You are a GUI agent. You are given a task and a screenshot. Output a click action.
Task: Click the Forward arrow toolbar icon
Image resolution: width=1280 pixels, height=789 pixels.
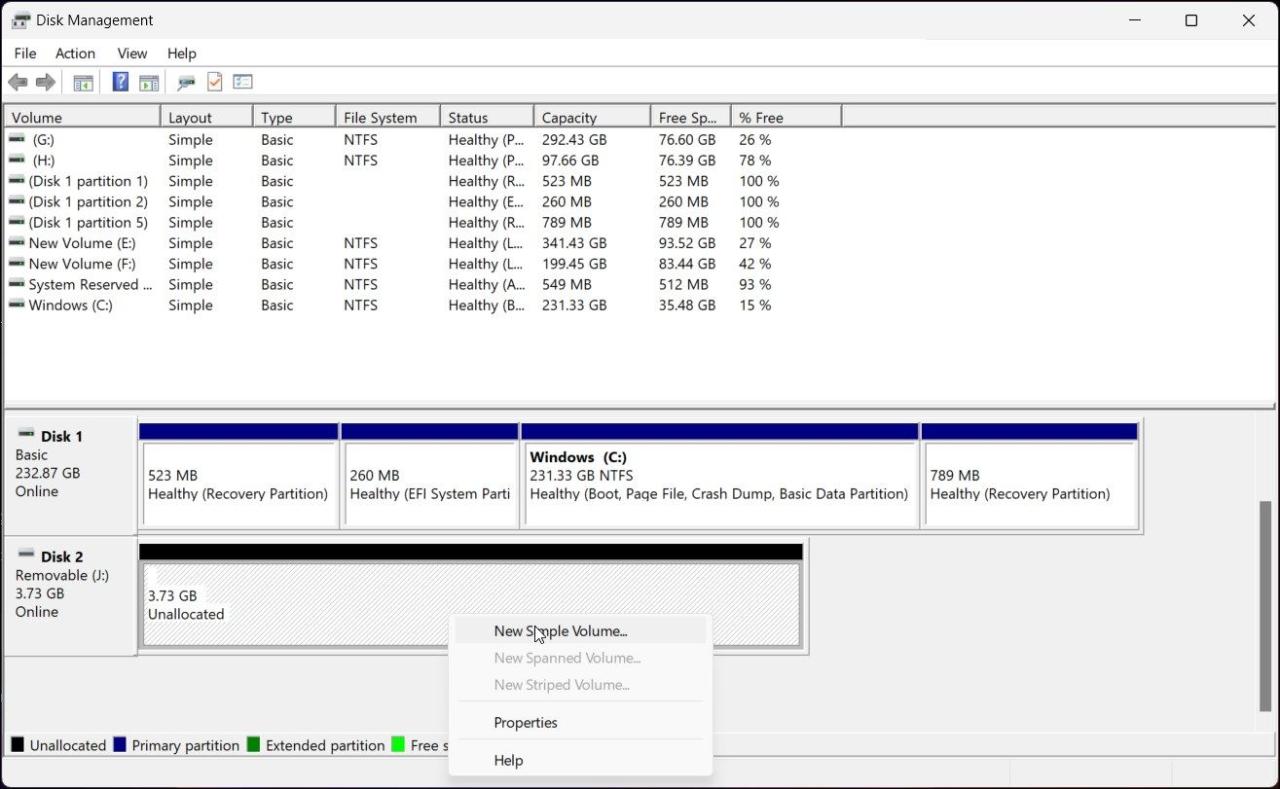click(x=45, y=82)
